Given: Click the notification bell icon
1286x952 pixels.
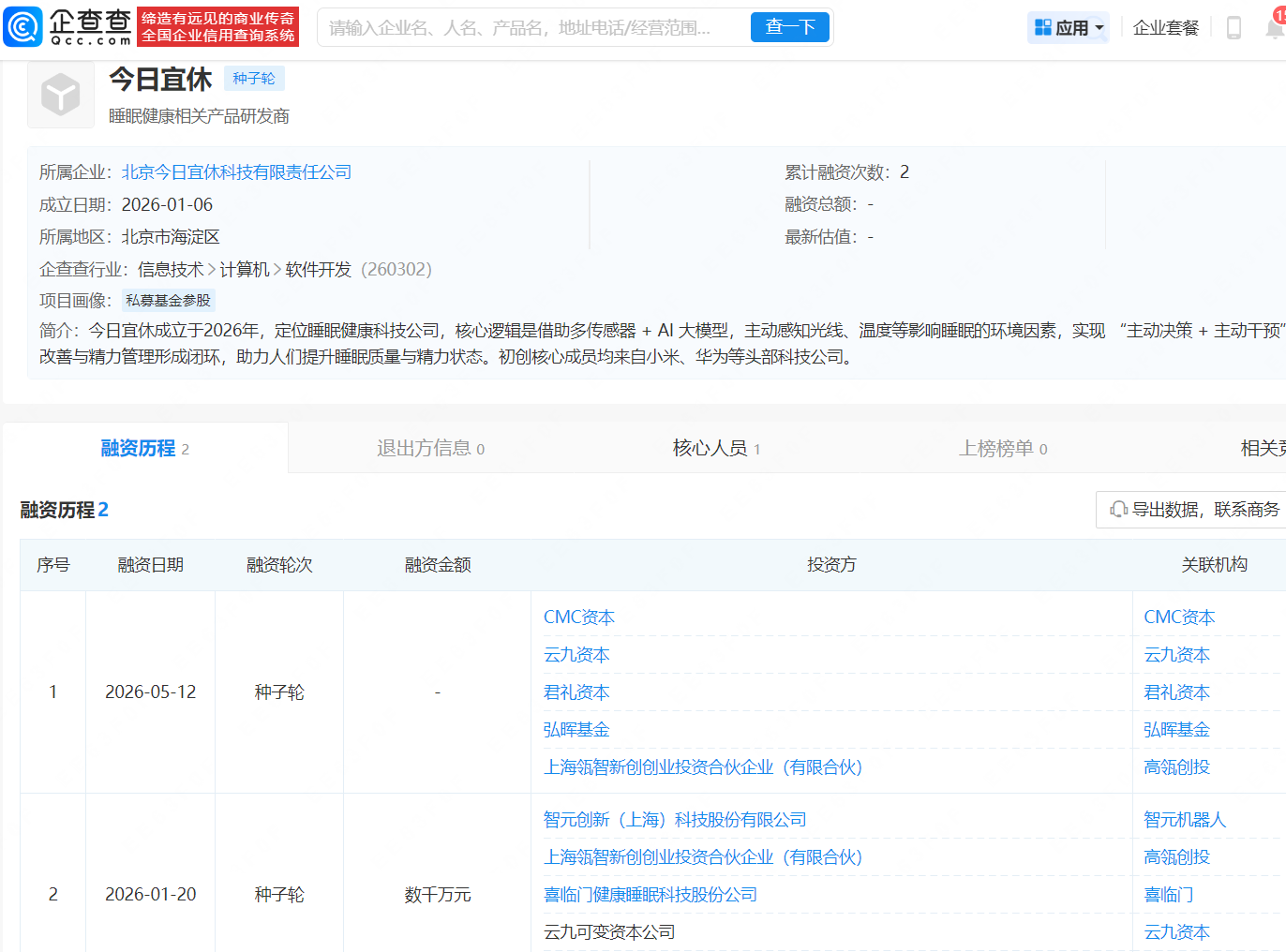Looking at the screenshot, I should [1276, 28].
